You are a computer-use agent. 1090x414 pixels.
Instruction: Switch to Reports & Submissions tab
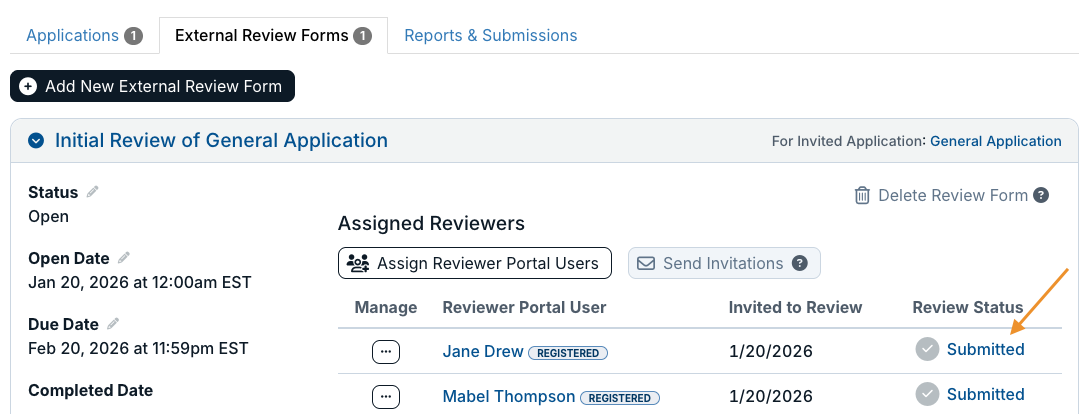[x=491, y=35]
